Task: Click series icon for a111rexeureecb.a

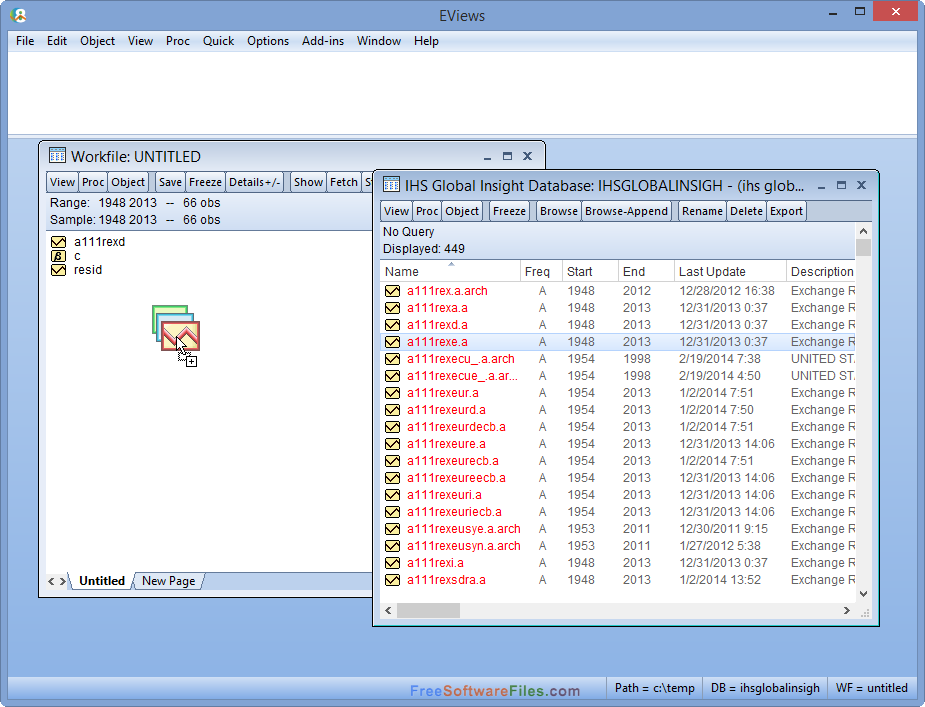Action: tap(392, 478)
